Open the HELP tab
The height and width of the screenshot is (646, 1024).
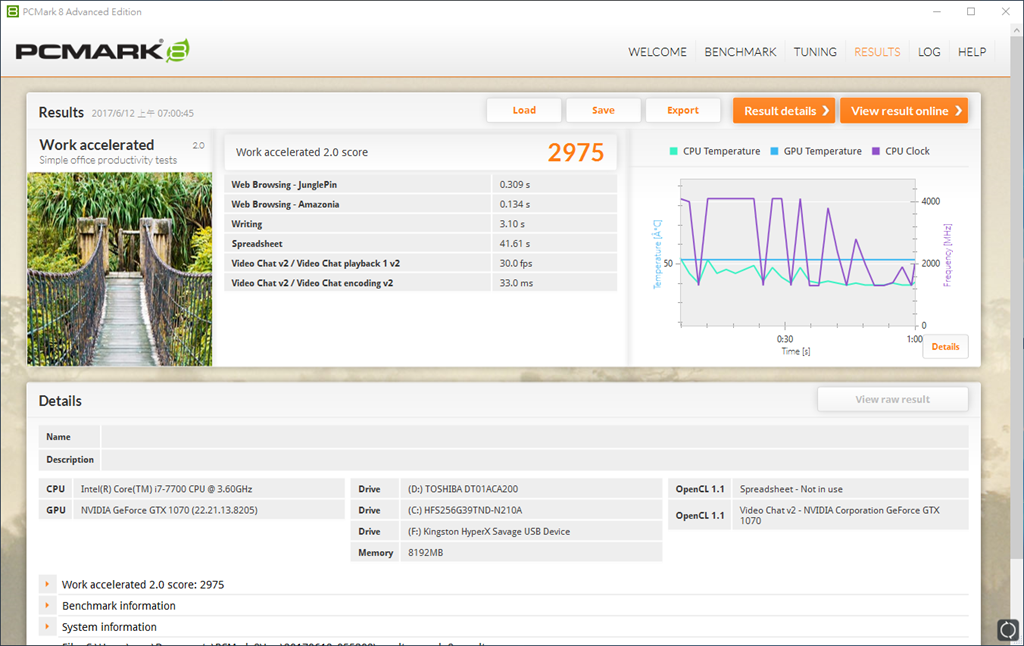[x=972, y=52]
